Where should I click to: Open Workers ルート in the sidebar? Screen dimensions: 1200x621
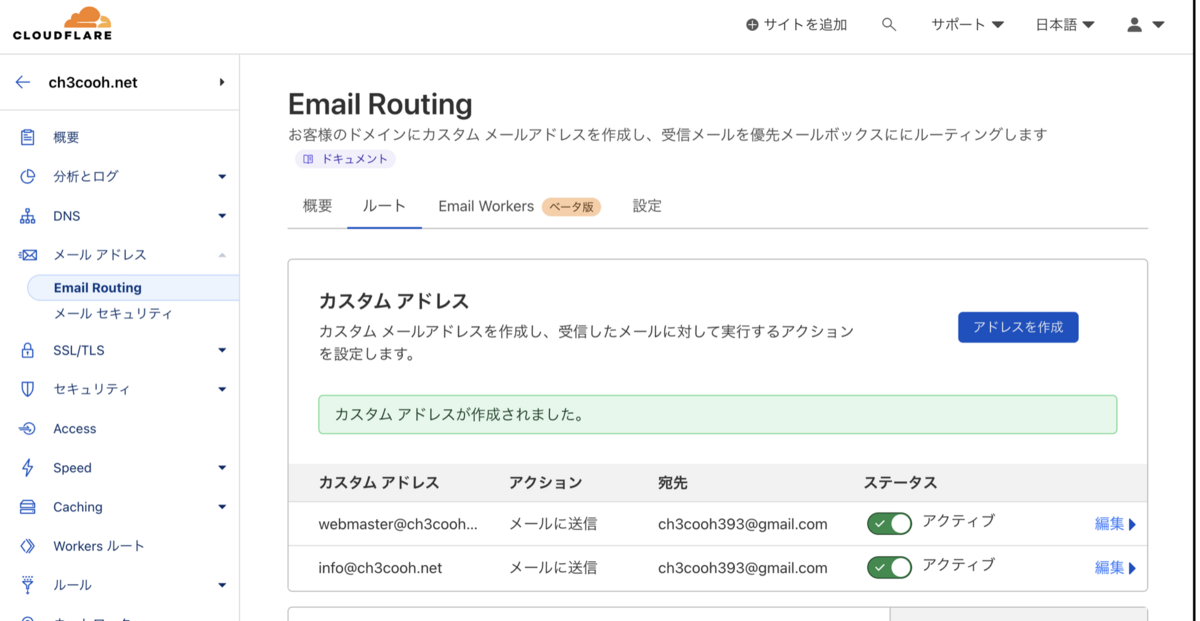[99, 546]
